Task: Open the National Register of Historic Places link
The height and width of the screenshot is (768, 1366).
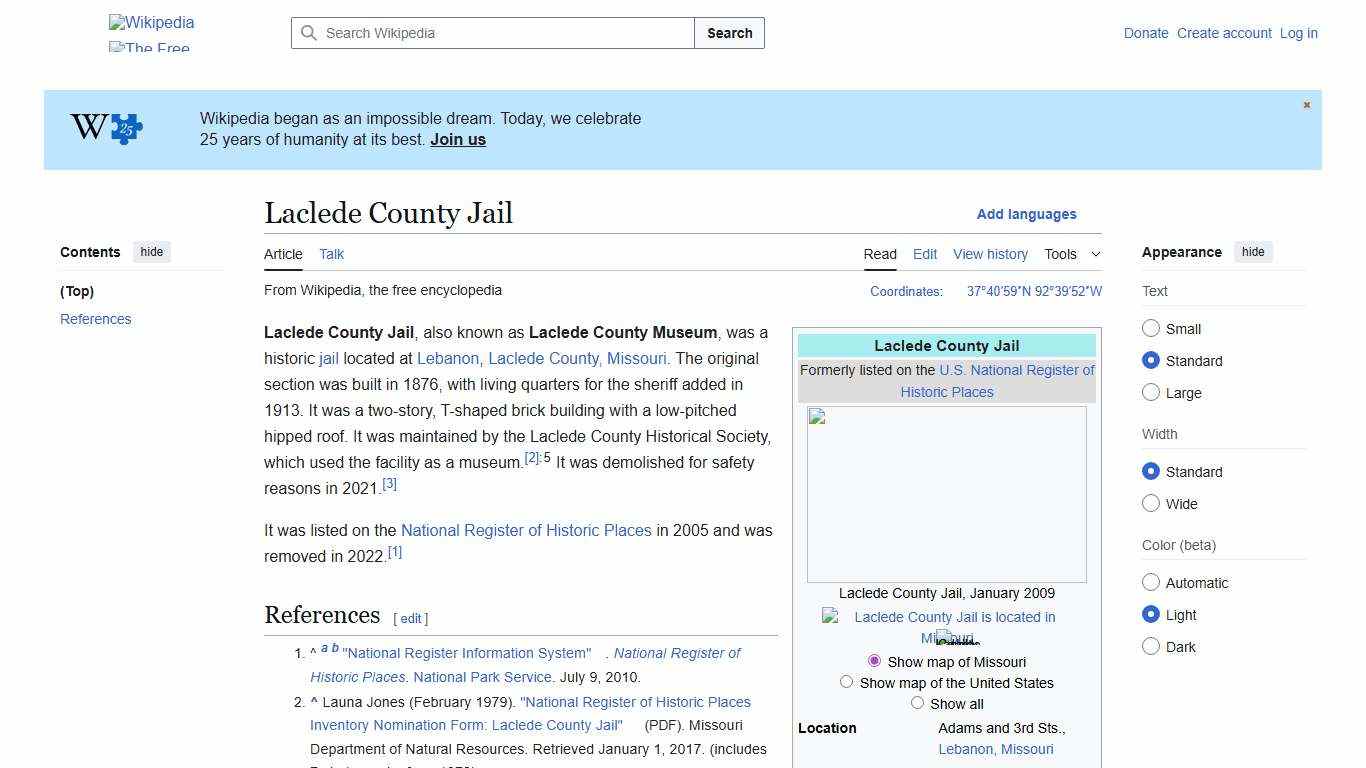Action: coord(526,530)
